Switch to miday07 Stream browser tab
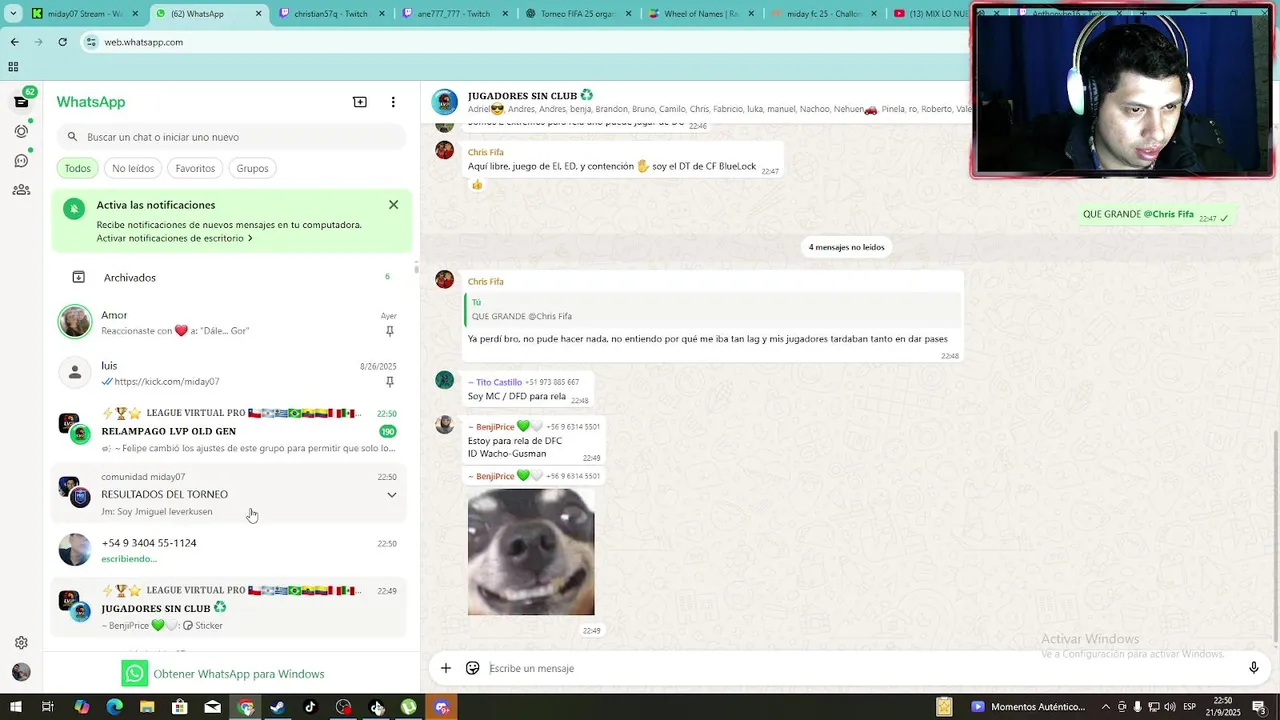The width and height of the screenshot is (1280, 720). pos(85,14)
